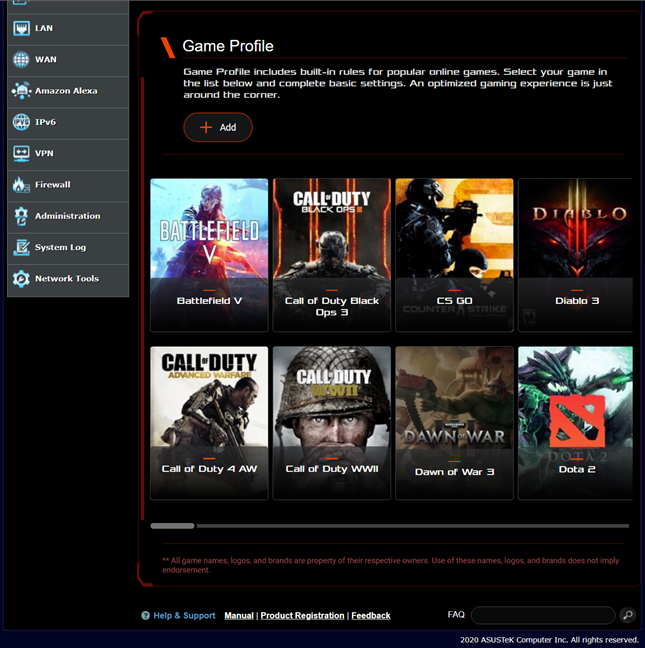The height and width of the screenshot is (648, 645).
Task: Click the Feedback link
Action: [370, 616]
